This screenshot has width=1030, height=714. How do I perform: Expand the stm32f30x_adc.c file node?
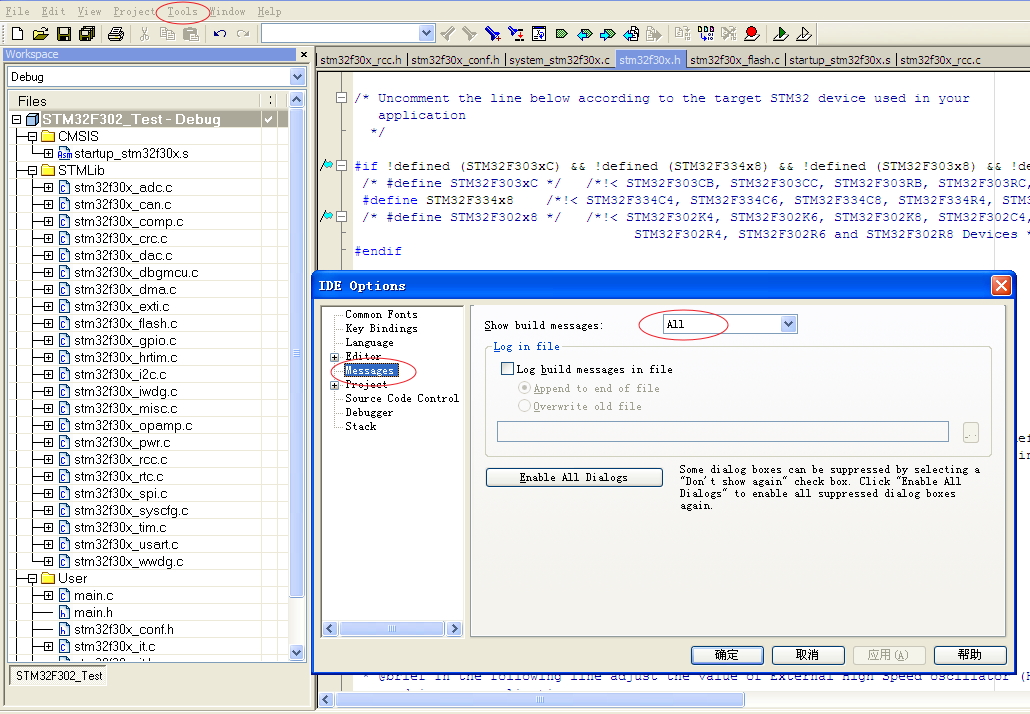click(49, 188)
